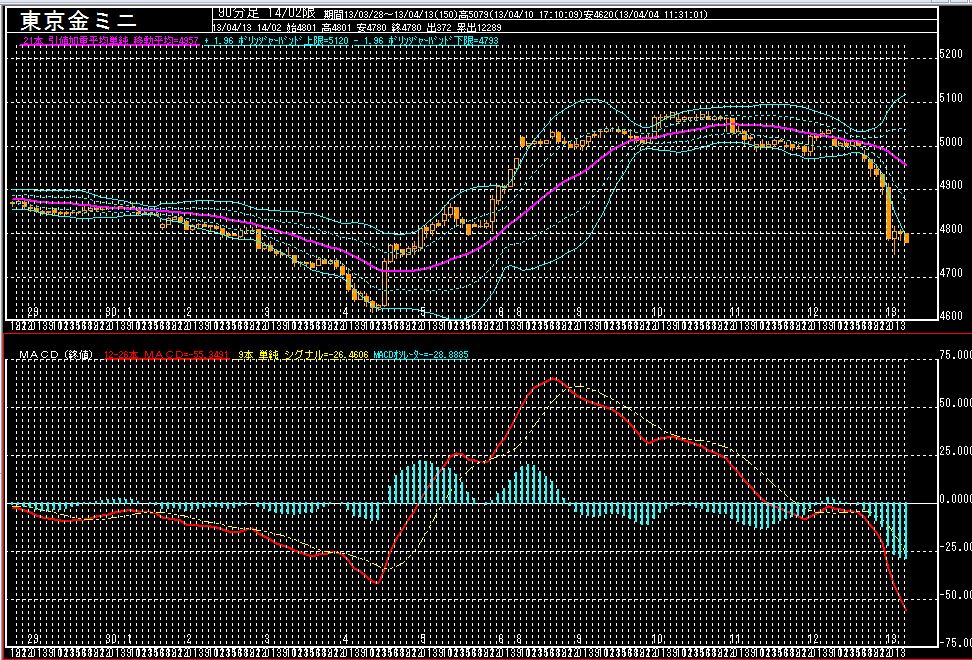Click date marker 12 in price chart

coord(813,312)
